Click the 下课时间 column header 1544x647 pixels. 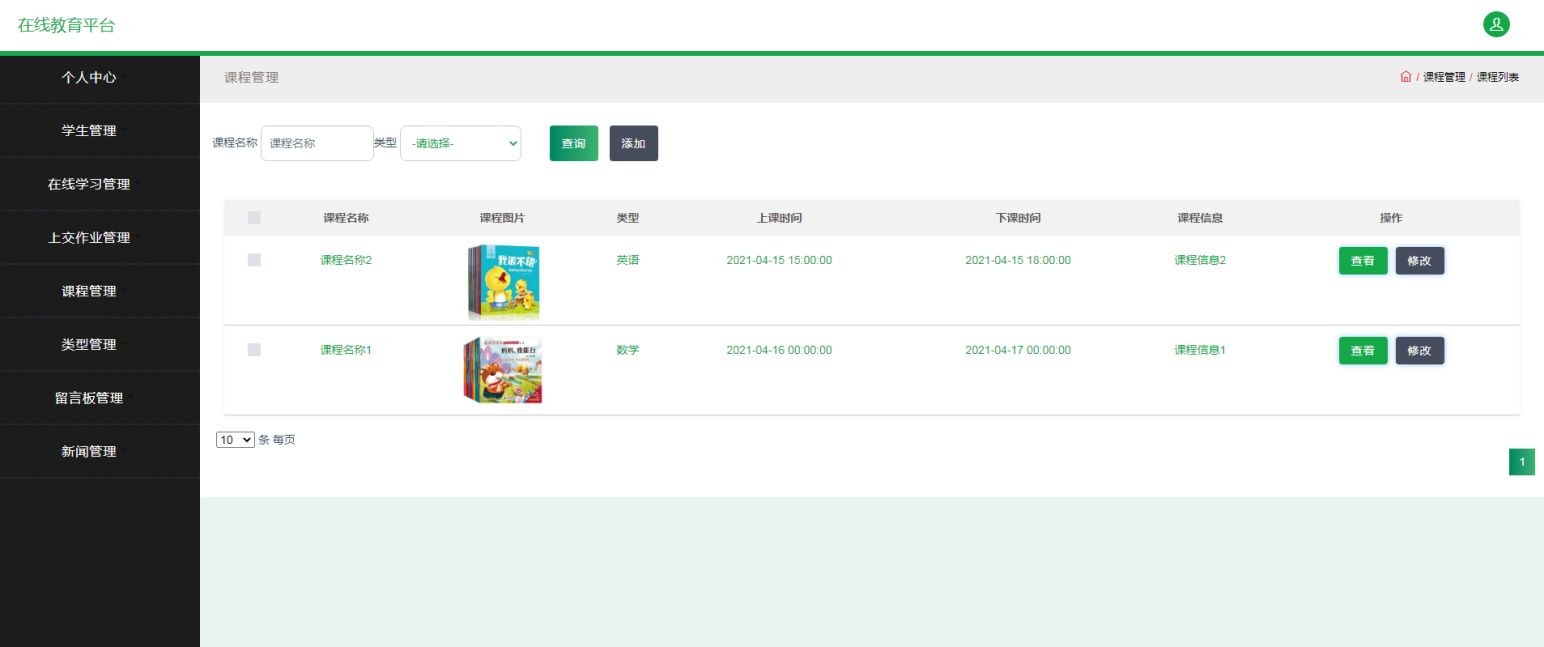[1018, 218]
